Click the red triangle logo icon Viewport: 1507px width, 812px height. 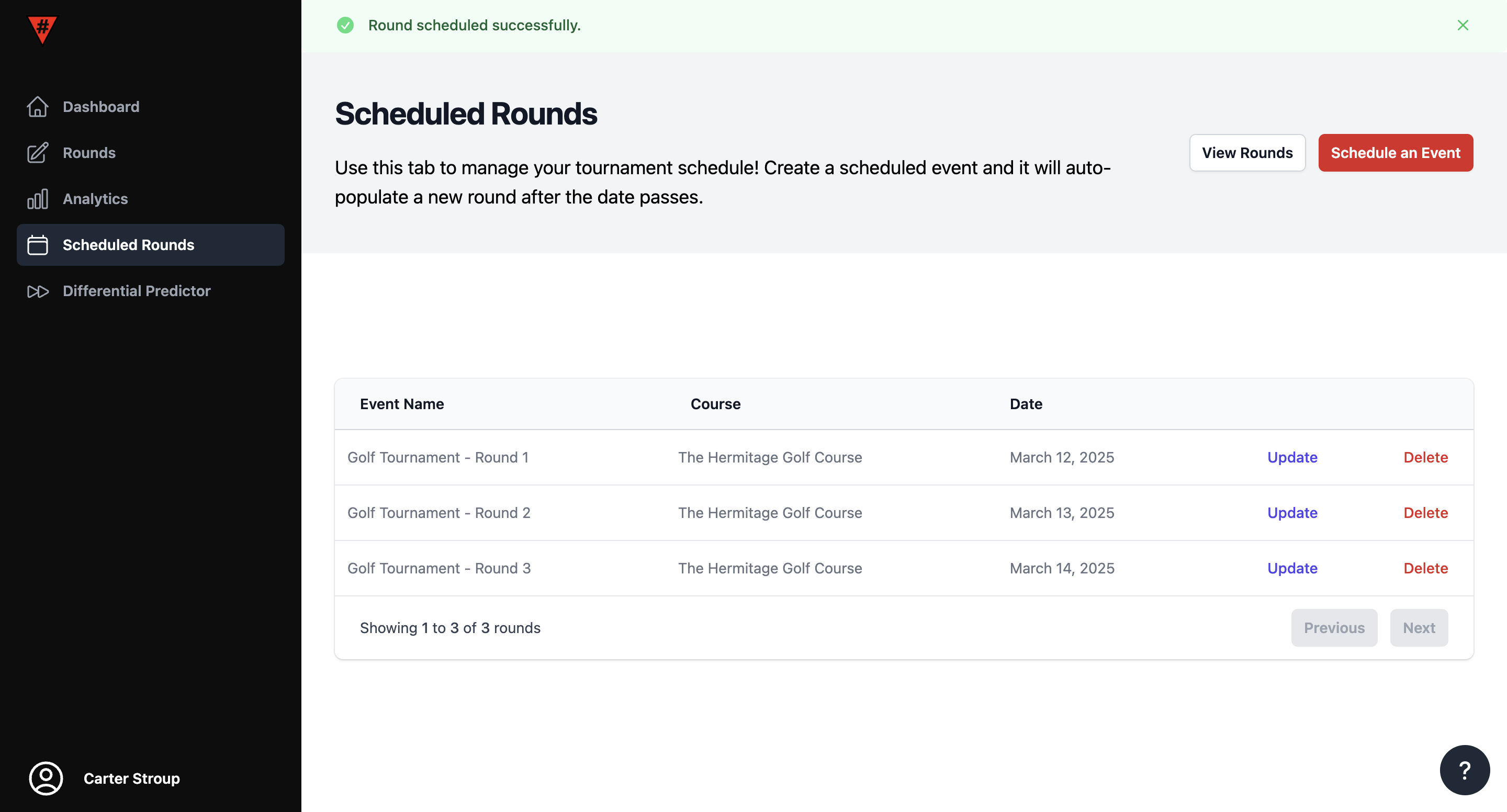pyautogui.click(x=42, y=29)
